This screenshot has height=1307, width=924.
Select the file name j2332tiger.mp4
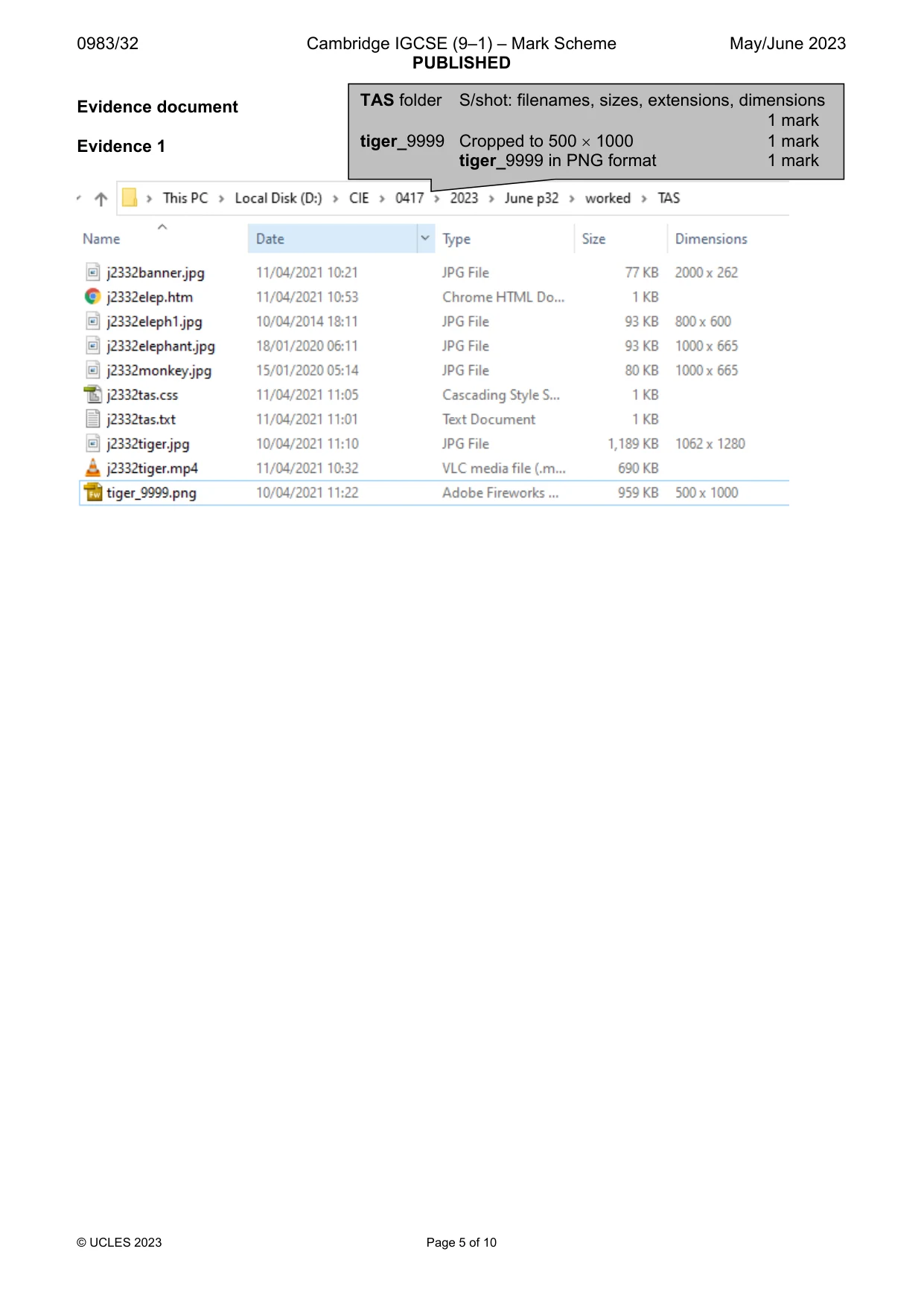152,468
